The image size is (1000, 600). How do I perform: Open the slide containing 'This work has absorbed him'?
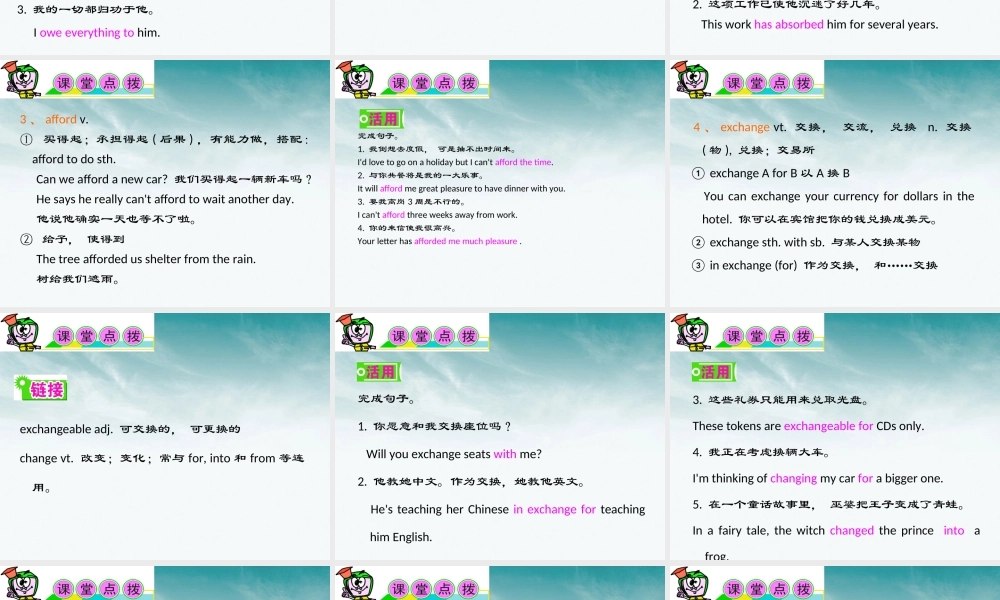point(835,27)
